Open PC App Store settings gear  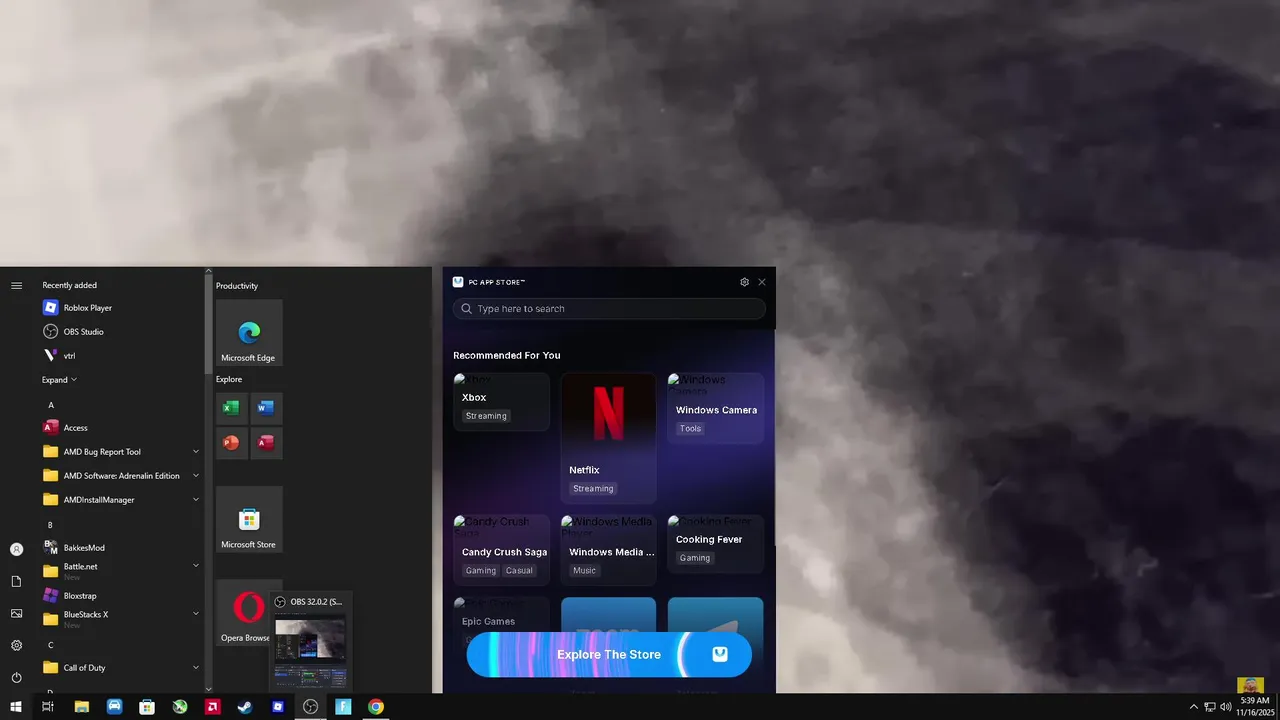744,282
